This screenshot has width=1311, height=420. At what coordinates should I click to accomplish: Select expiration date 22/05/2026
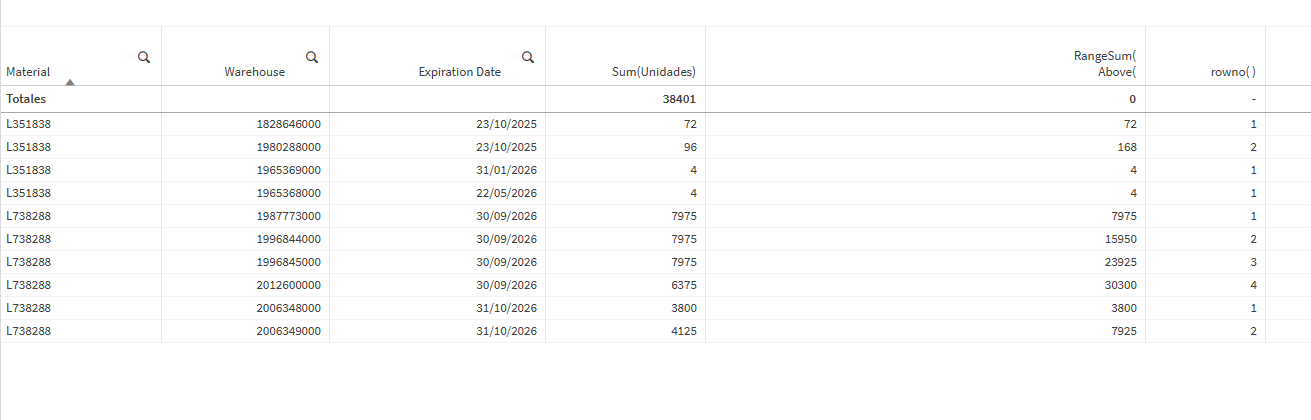coord(506,193)
